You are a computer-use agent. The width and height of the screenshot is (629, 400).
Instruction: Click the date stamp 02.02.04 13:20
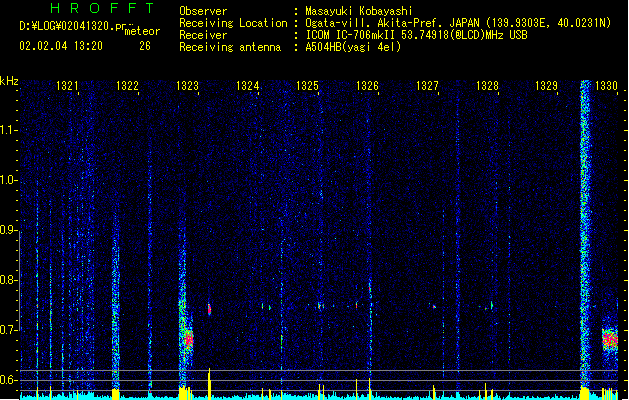click(61, 46)
